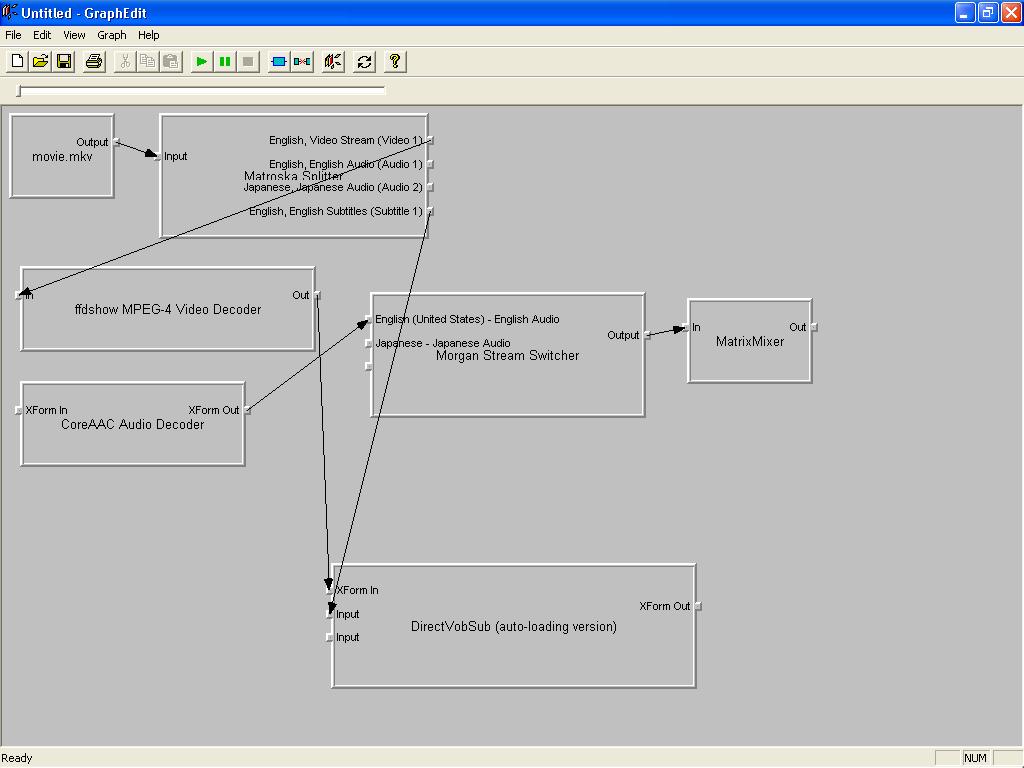Click the Video Stream (Video 1) output pin

(430, 140)
